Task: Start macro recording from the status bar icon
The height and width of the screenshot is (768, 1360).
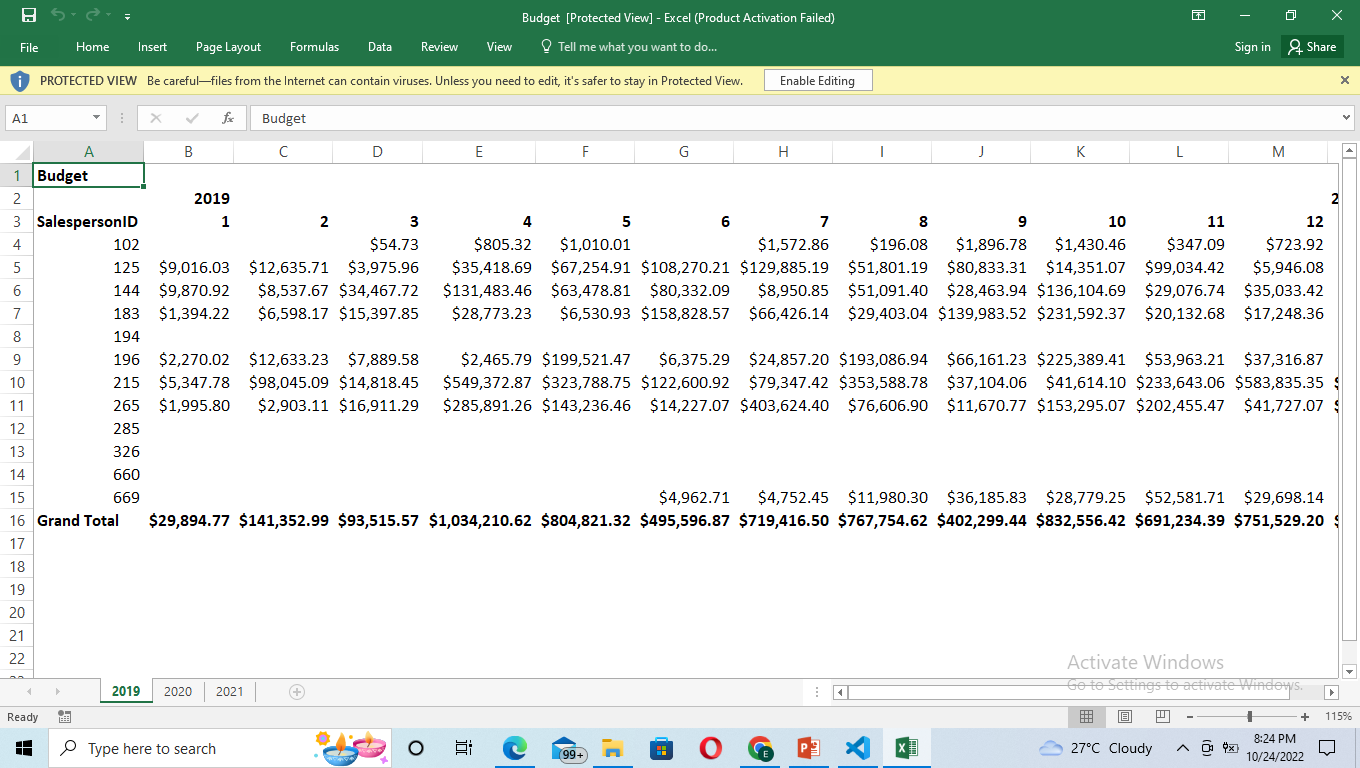Action: coord(64,717)
